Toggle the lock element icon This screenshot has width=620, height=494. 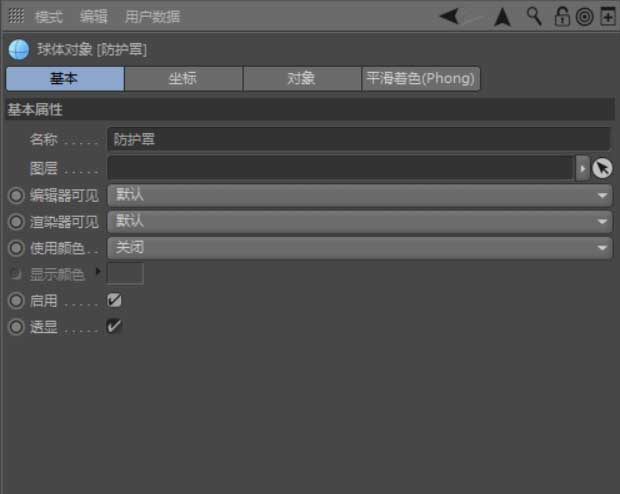pyautogui.click(x=561, y=17)
